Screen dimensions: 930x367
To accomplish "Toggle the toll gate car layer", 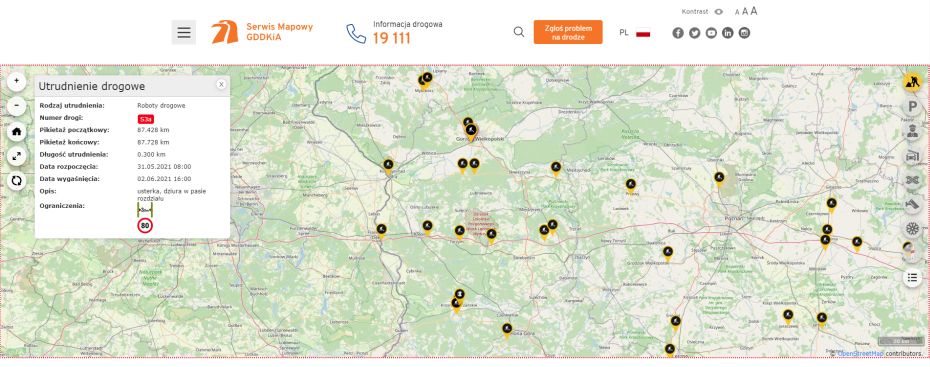I will [x=912, y=156].
